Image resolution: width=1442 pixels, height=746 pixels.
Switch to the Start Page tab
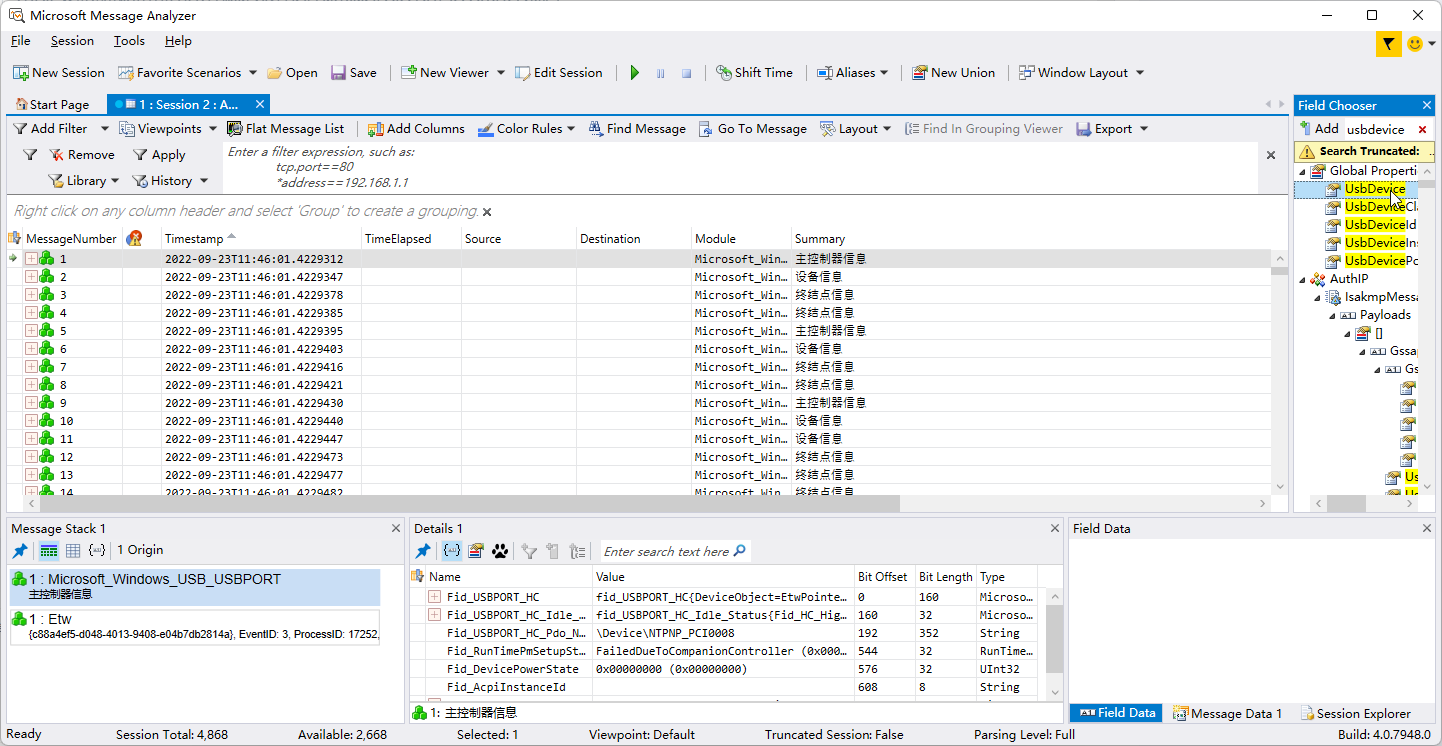tap(52, 104)
